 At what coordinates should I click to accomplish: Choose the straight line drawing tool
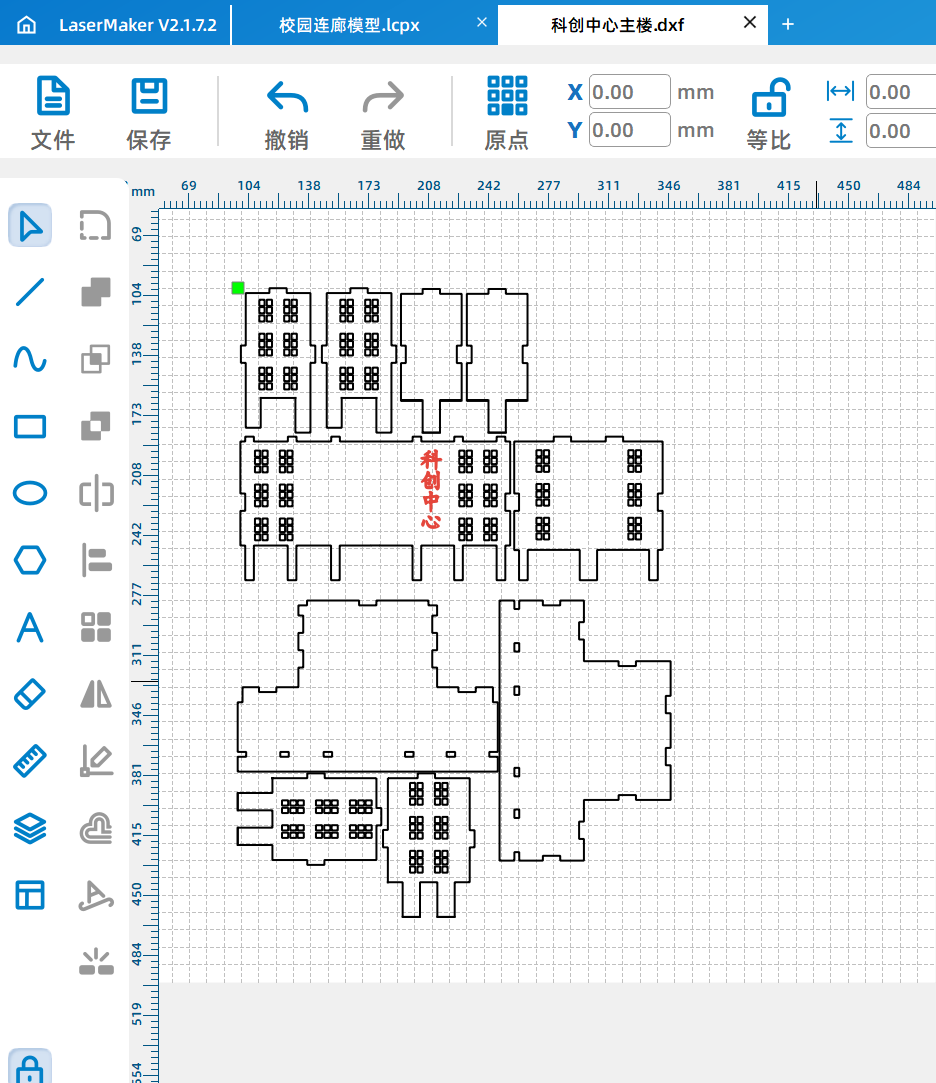tap(30, 292)
